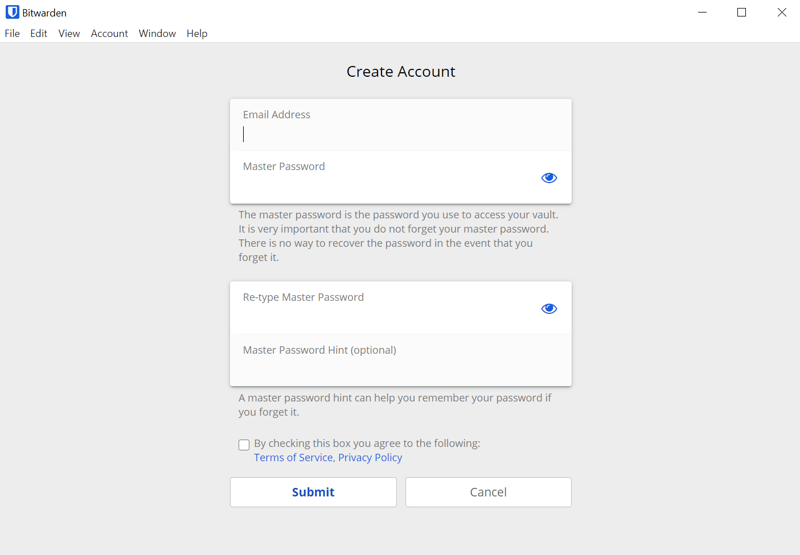The width and height of the screenshot is (800, 555).
Task: Open the File menu
Action: pyautogui.click(x=12, y=34)
